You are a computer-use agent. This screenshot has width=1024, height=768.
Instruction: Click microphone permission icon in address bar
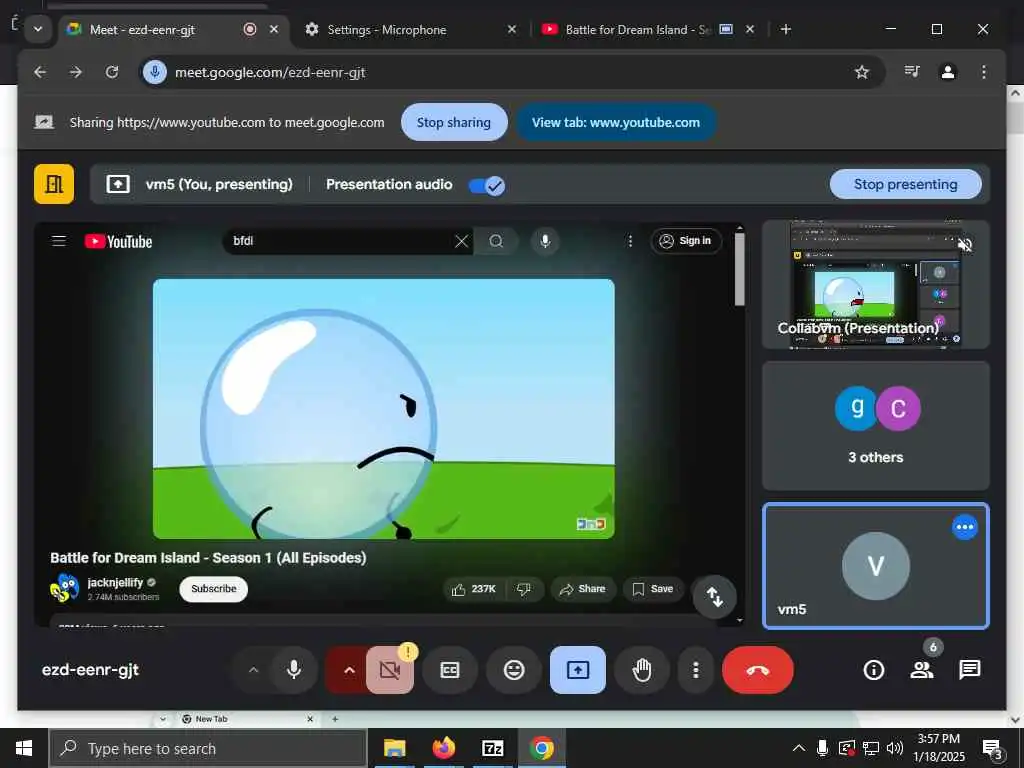(155, 72)
